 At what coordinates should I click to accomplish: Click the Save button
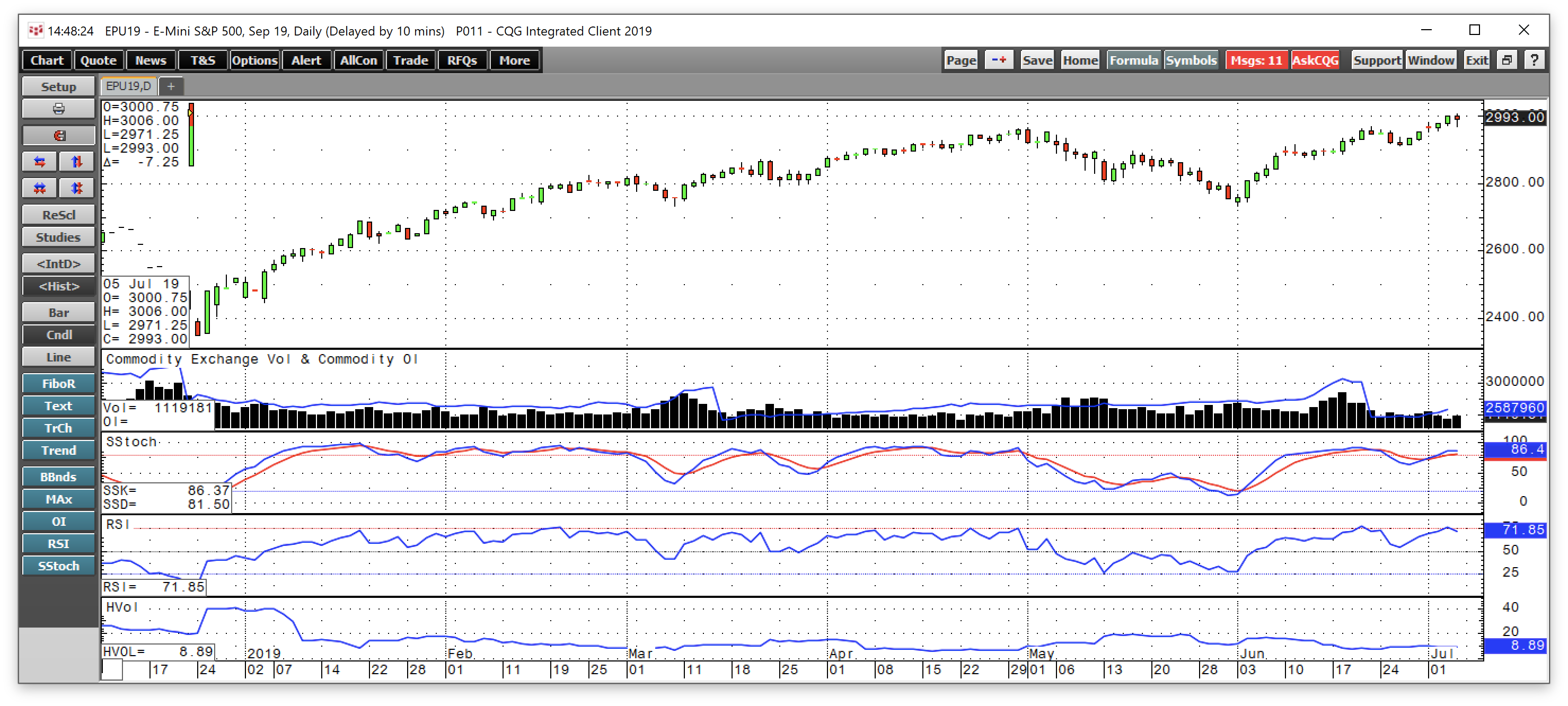1037,60
